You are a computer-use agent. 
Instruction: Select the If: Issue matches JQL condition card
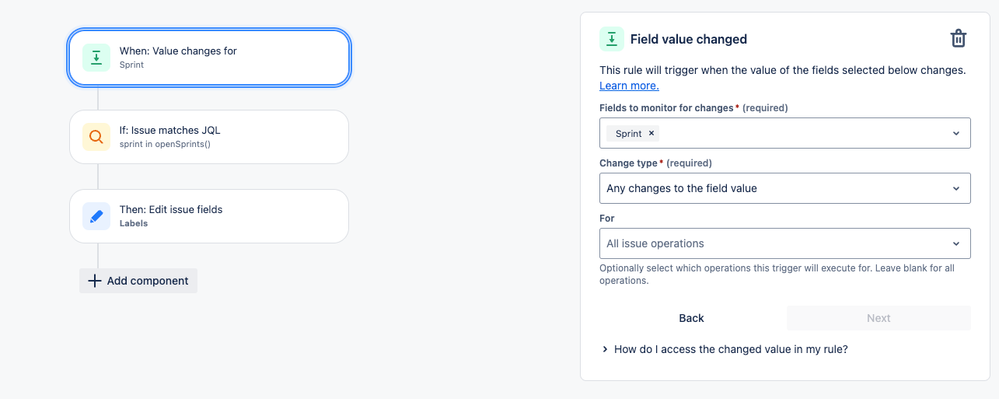click(x=209, y=137)
